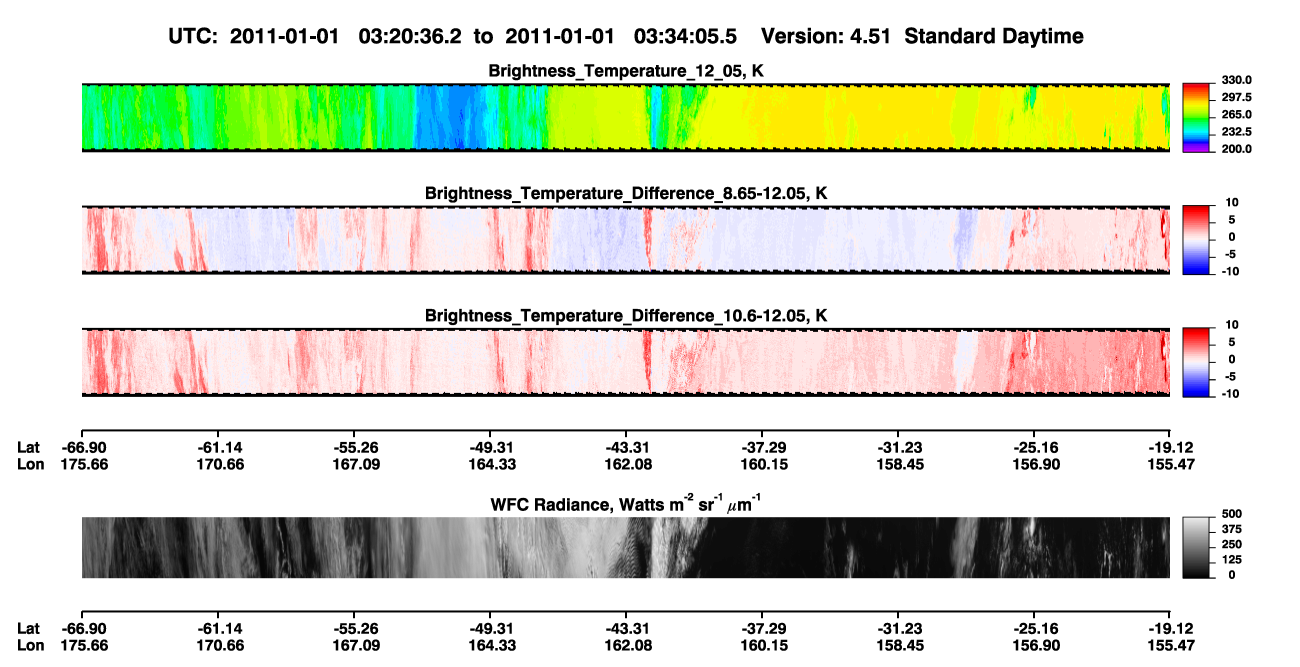Click the '200.0' color bar label
Screen dimensions: 1300x667
[1236, 149]
